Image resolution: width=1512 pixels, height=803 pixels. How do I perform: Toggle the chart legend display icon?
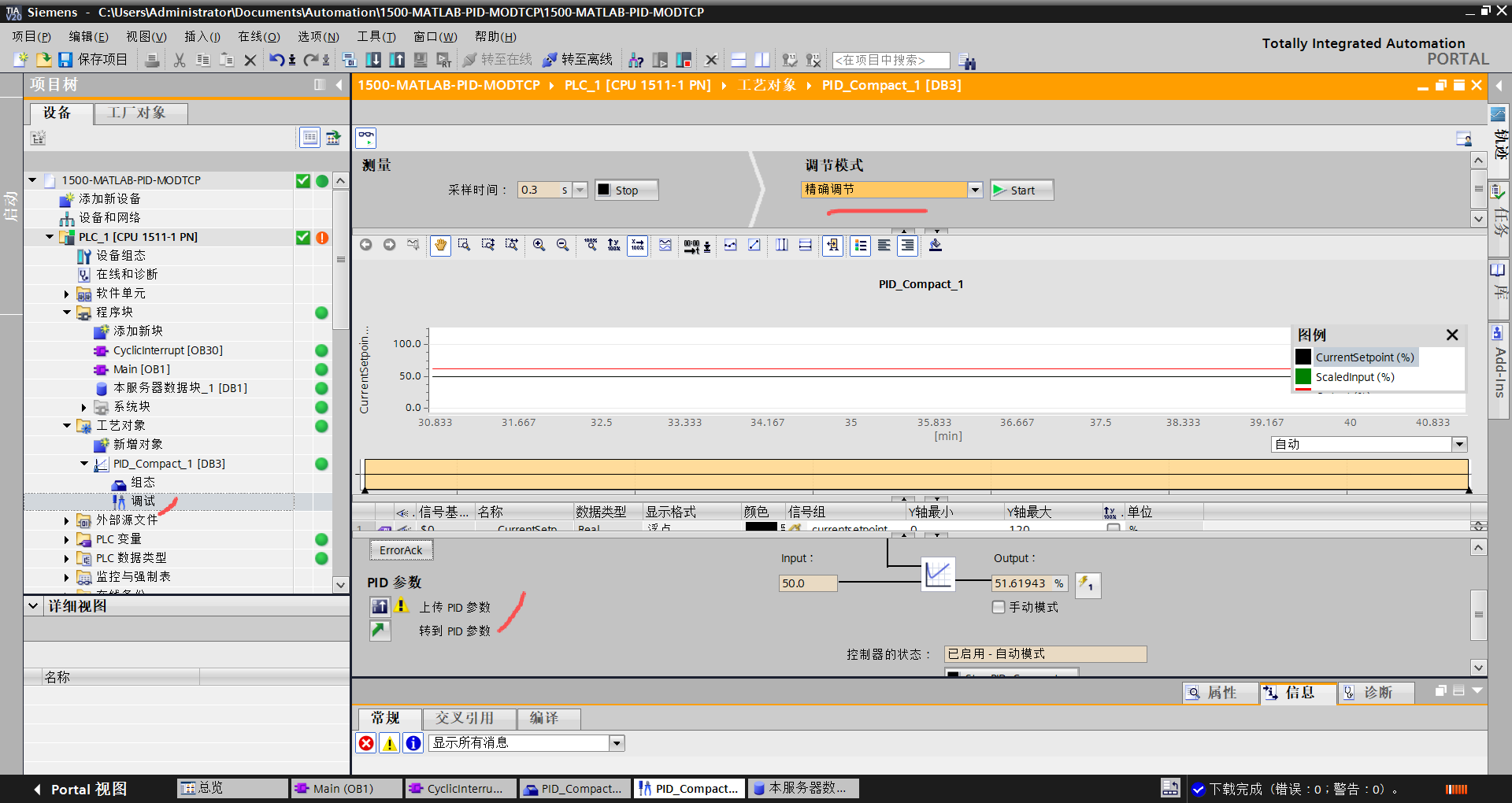tap(860, 246)
